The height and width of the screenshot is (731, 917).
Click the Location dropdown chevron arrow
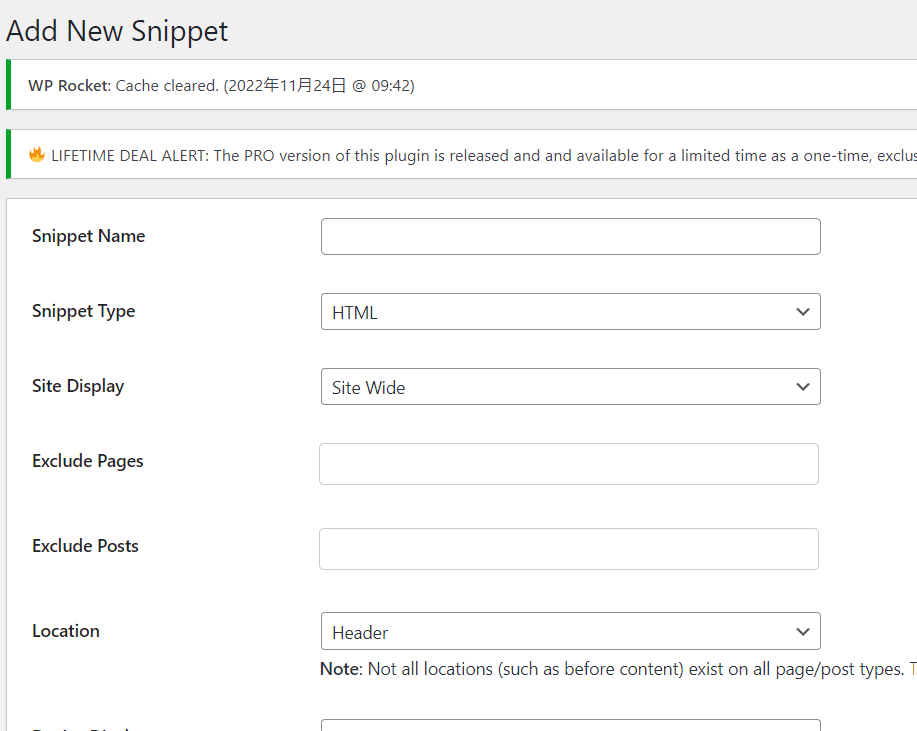coord(802,632)
